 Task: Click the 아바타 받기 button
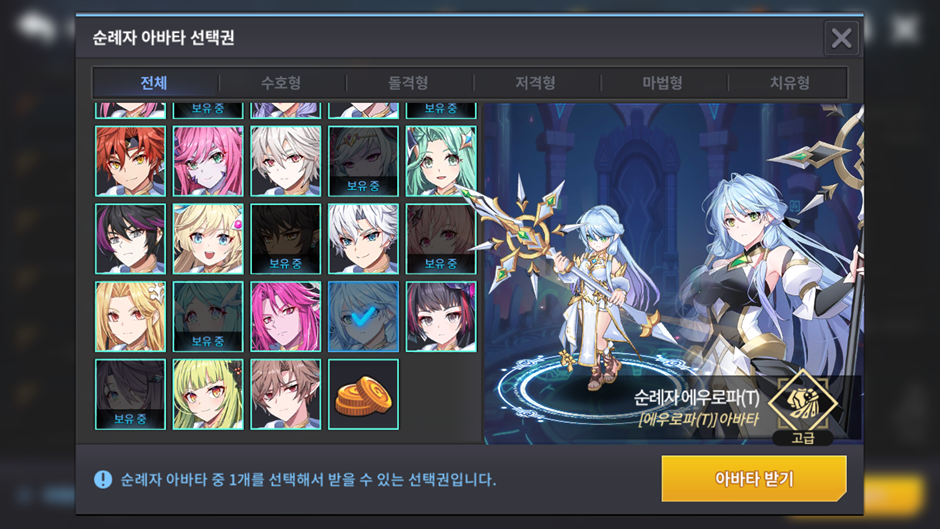754,479
